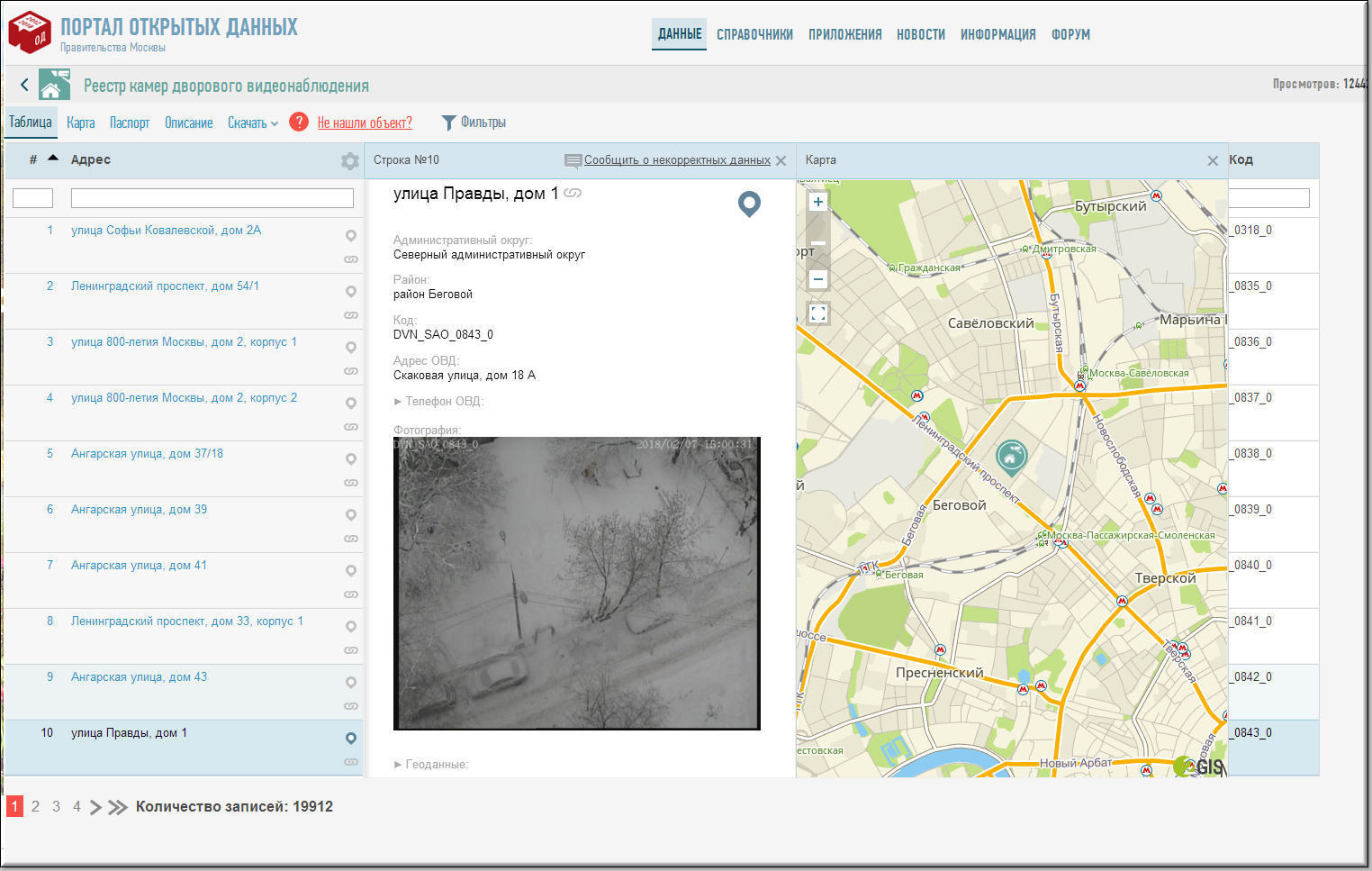The height and width of the screenshot is (871, 1372).
Task: Open Фильтры filter panel
Action: pyautogui.click(x=474, y=122)
